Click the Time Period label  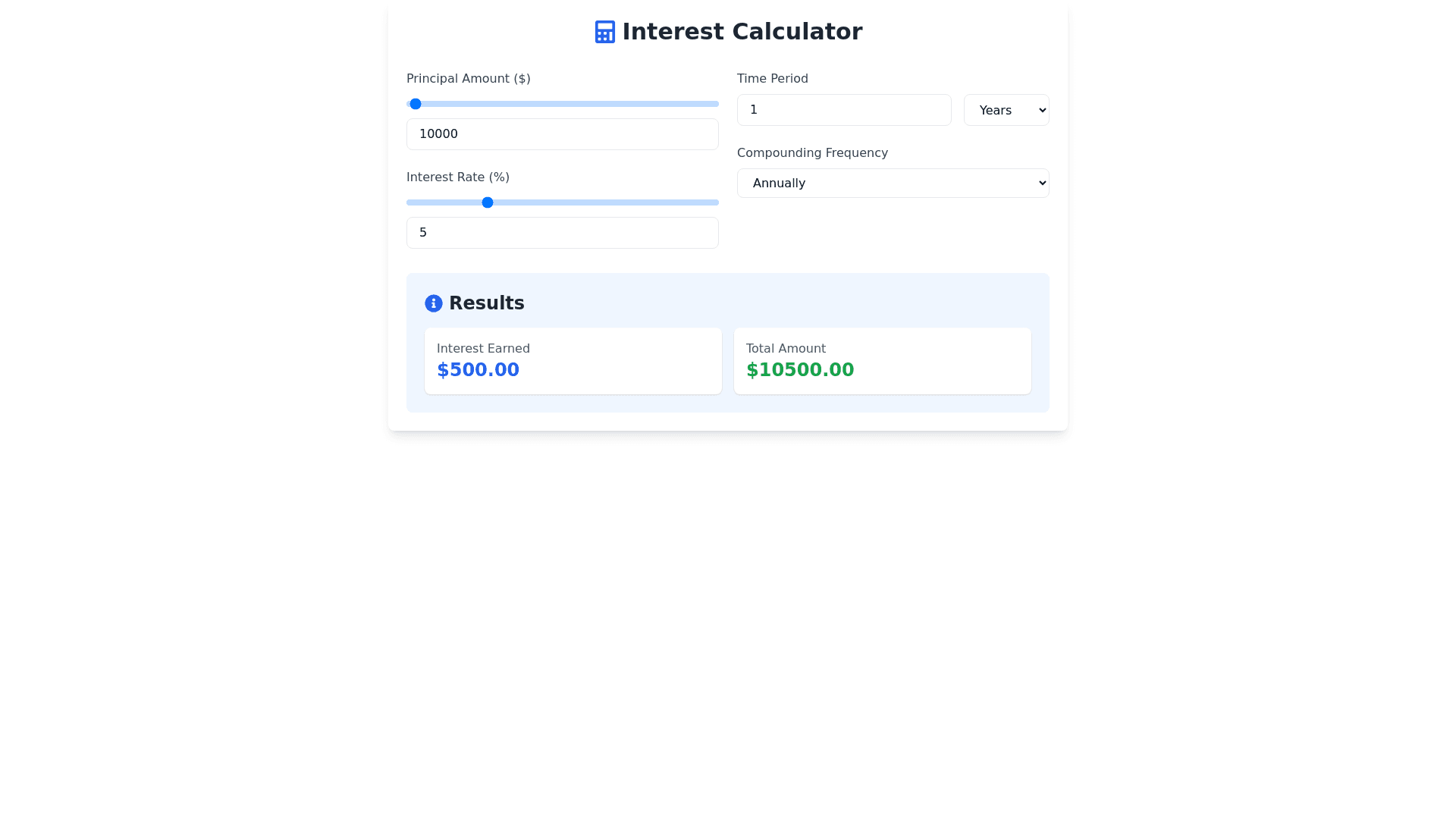772,79
